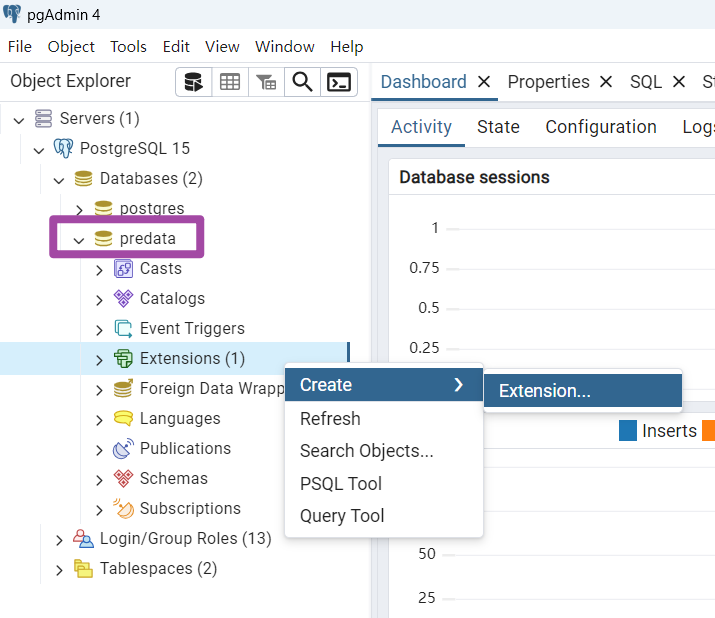Open the Window menu

pyautogui.click(x=285, y=47)
